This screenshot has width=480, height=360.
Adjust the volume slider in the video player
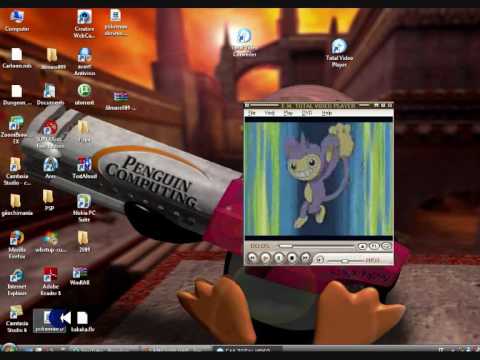click(x=345, y=261)
